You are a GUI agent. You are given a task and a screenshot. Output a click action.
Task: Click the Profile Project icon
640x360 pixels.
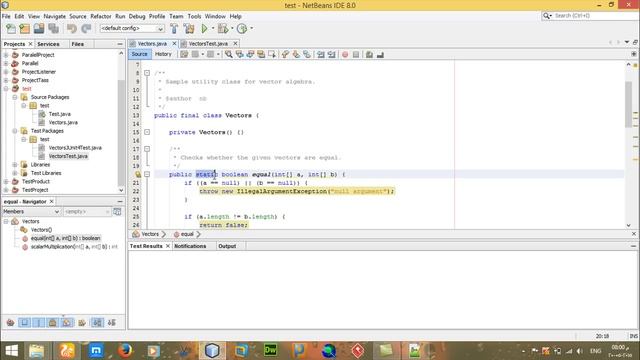pyautogui.click(x=242, y=29)
